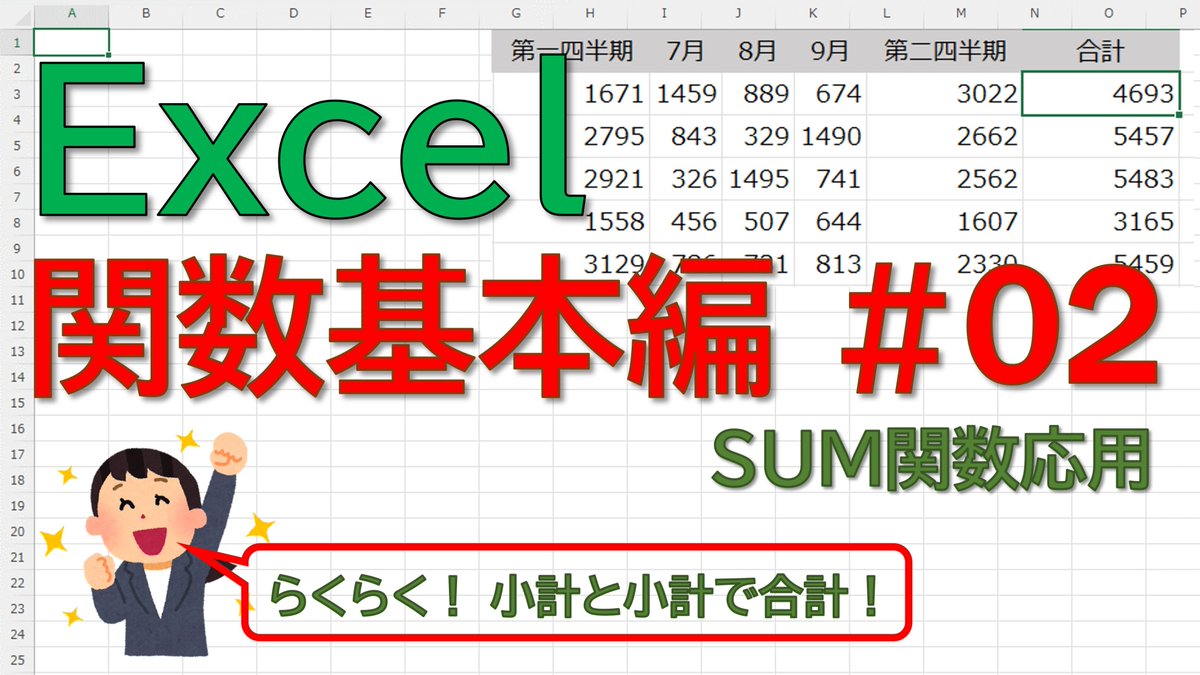Select column E header
1200x675 pixels.
point(367,14)
